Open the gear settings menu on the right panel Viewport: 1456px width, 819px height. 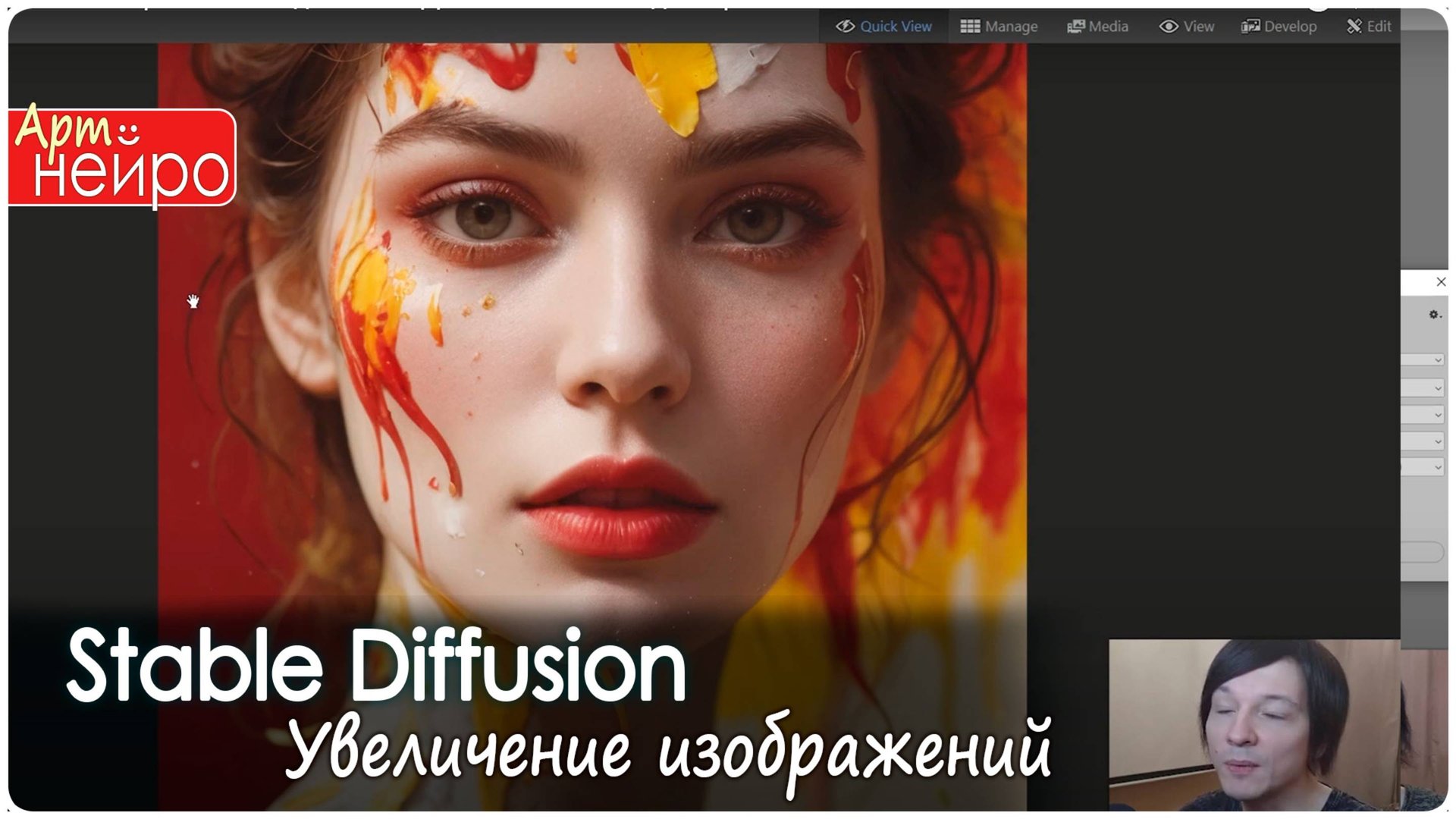pos(1433,315)
